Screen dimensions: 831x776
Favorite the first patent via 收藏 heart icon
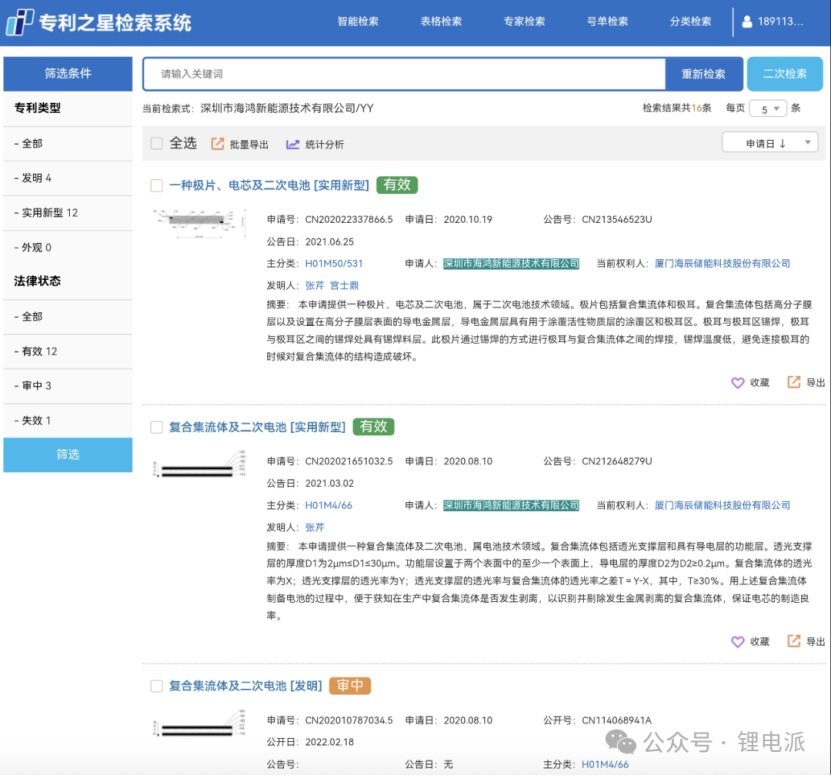click(735, 382)
